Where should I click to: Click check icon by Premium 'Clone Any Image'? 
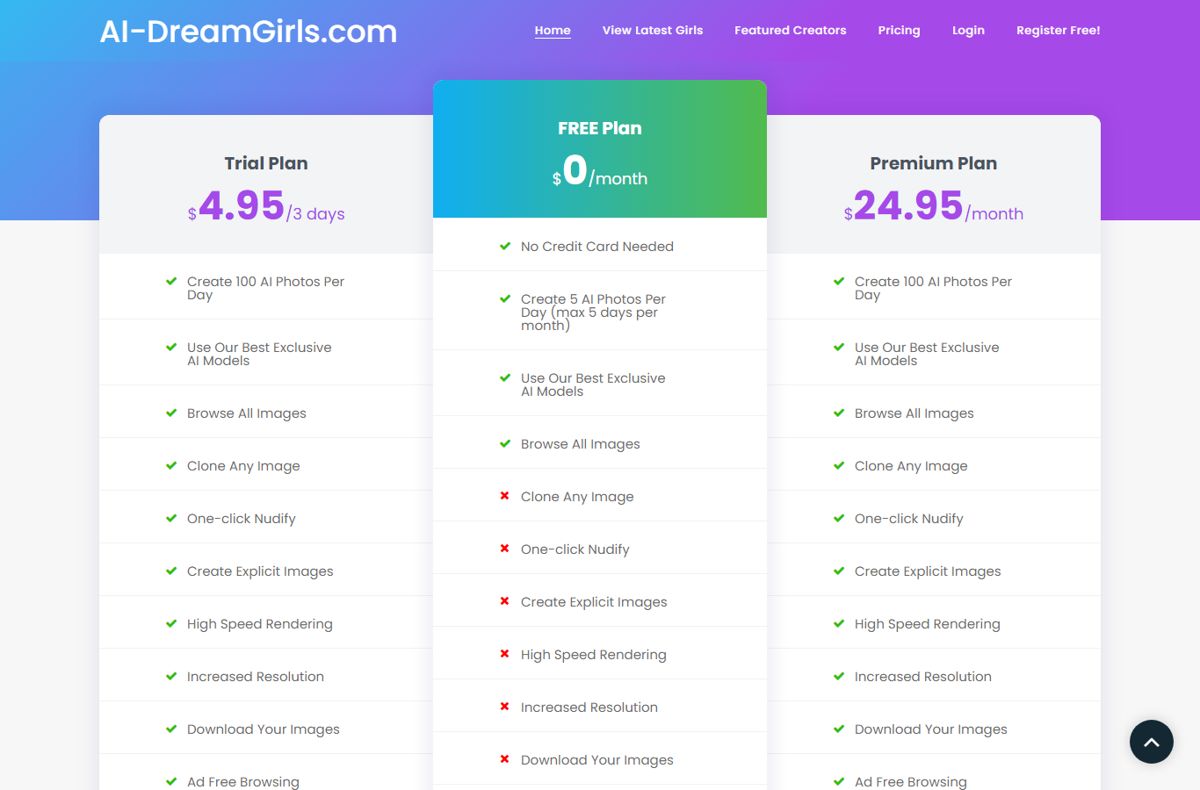(839, 466)
